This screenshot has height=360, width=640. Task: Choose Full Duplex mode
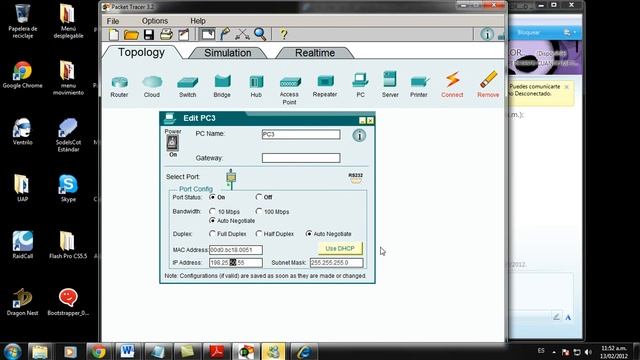[212, 234]
